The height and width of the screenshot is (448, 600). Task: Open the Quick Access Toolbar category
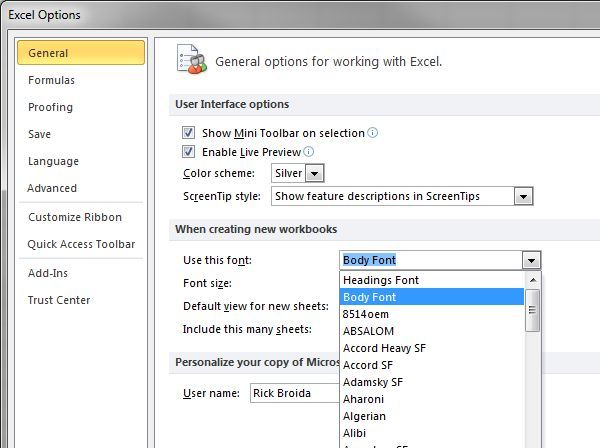click(x=81, y=244)
